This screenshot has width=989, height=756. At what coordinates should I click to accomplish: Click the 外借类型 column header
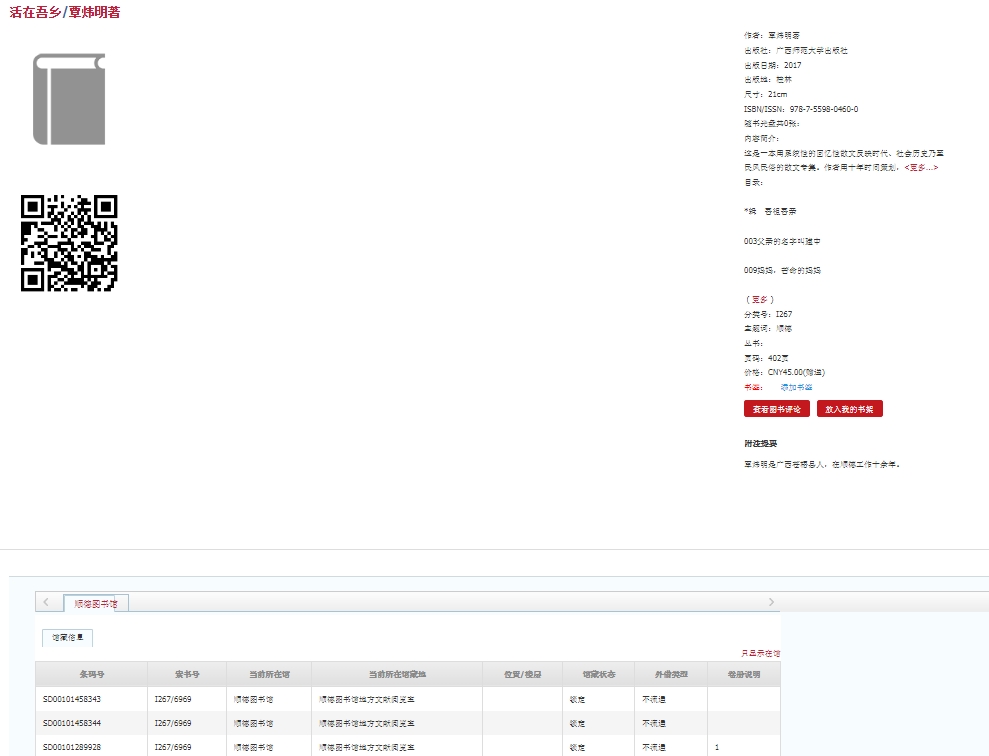[x=671, y=674]
